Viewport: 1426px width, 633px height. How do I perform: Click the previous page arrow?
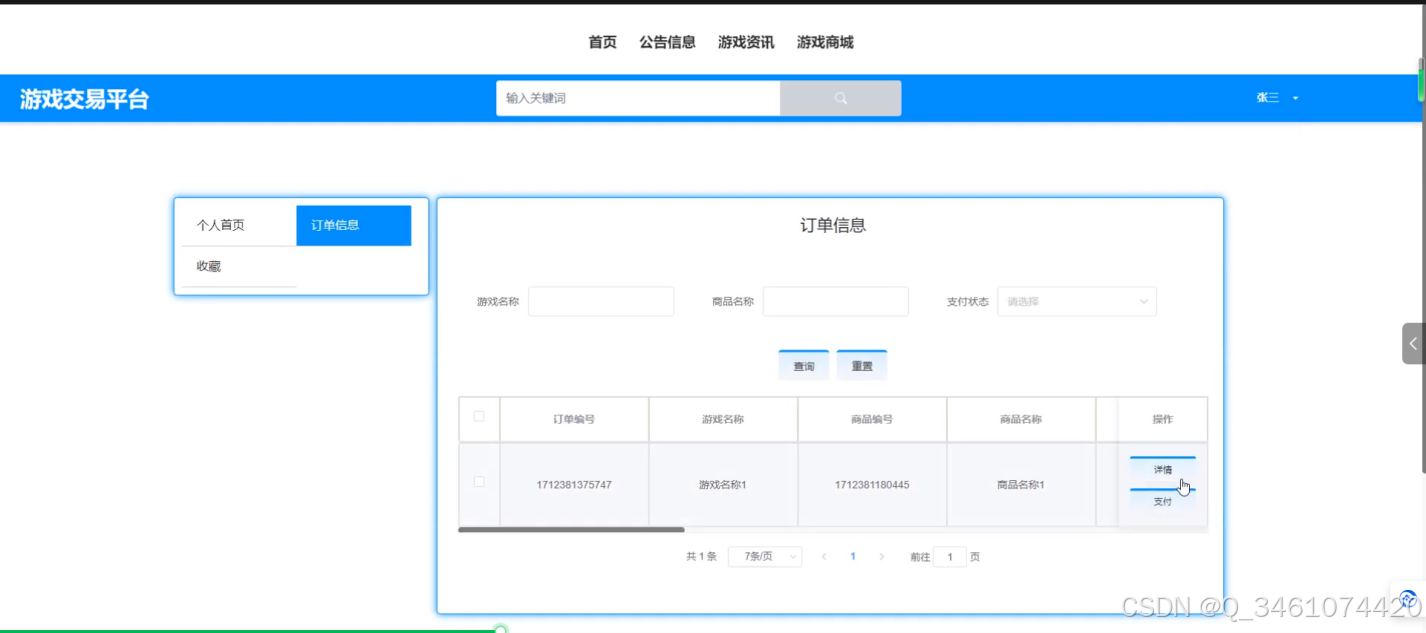coord(824,556)
